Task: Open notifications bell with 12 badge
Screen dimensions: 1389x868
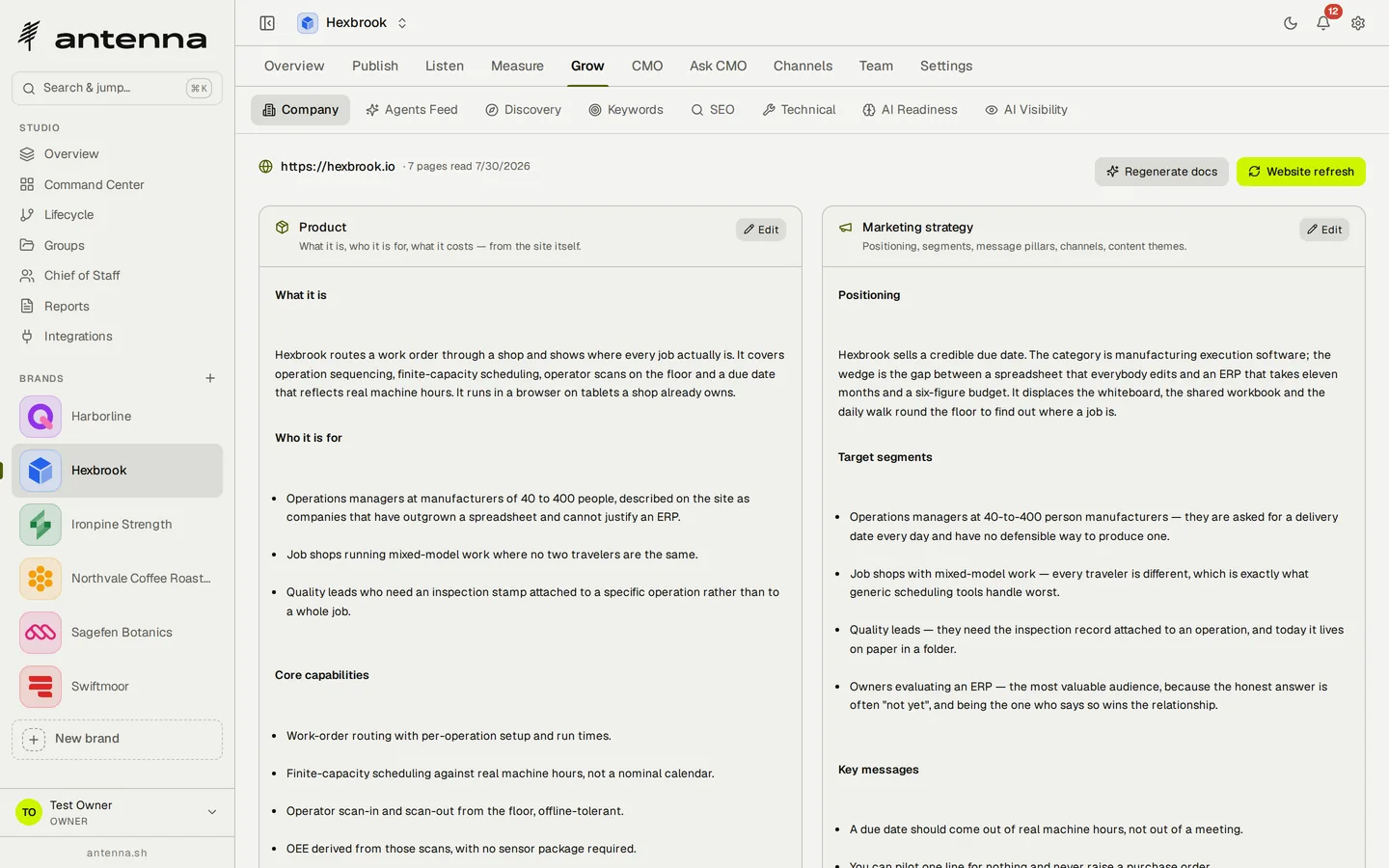Action: (1323, 23)
